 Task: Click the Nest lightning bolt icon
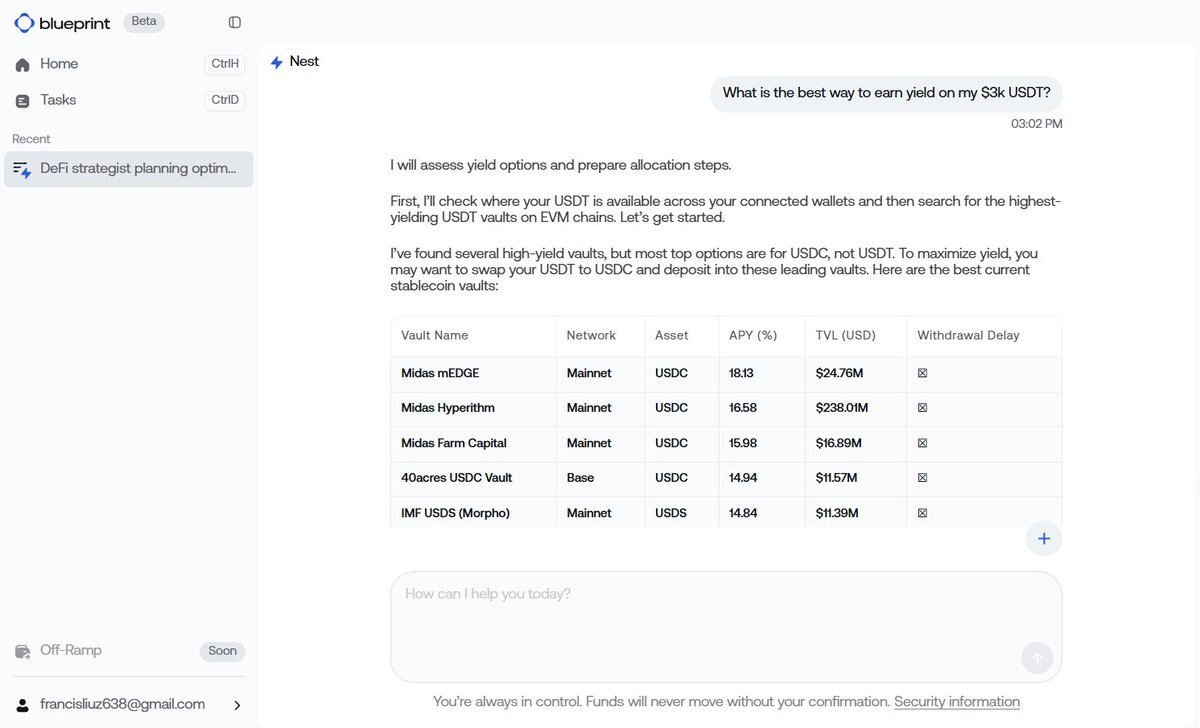coord(277,62)
